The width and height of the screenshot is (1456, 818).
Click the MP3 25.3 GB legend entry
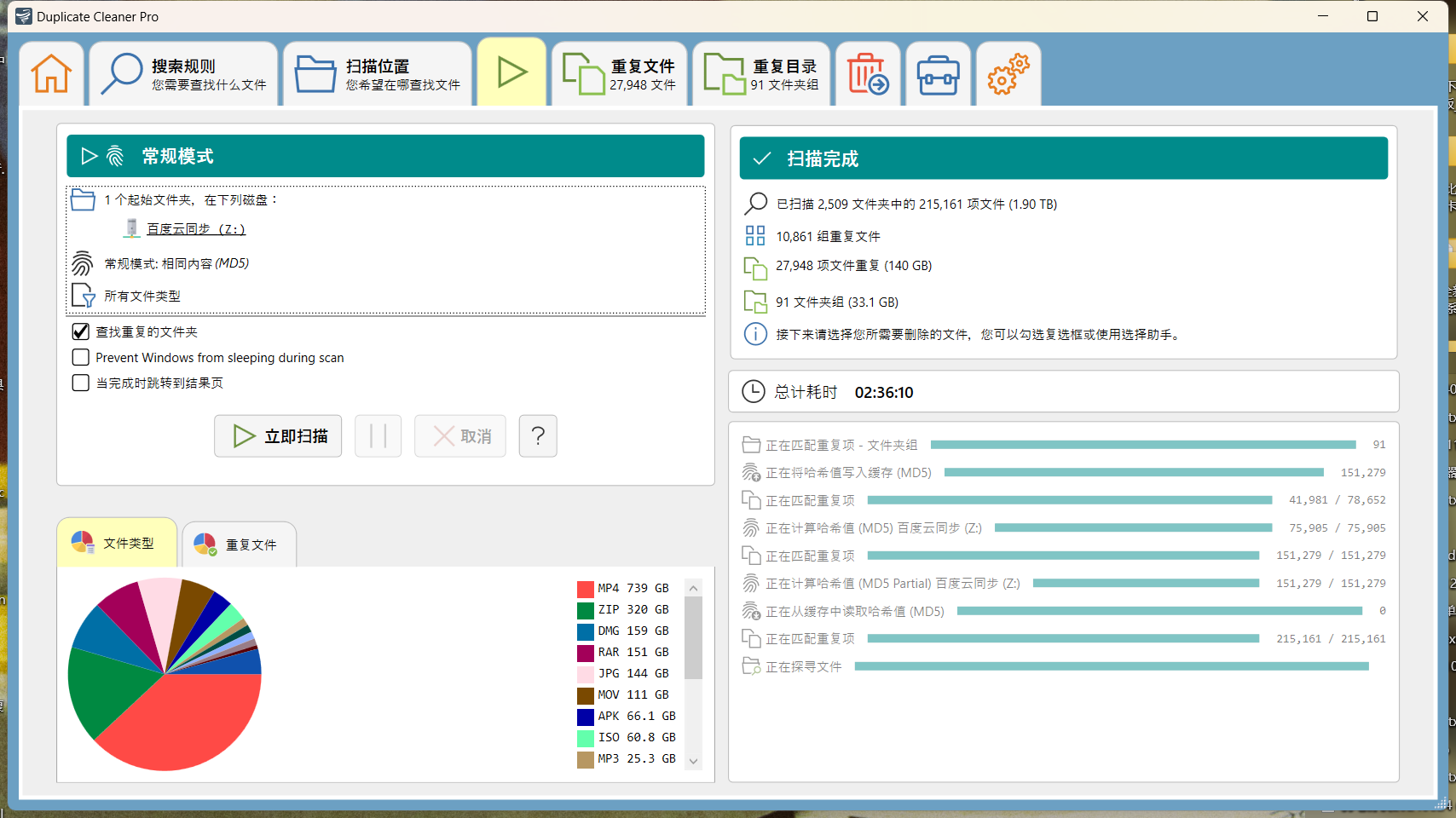(627, 759)
